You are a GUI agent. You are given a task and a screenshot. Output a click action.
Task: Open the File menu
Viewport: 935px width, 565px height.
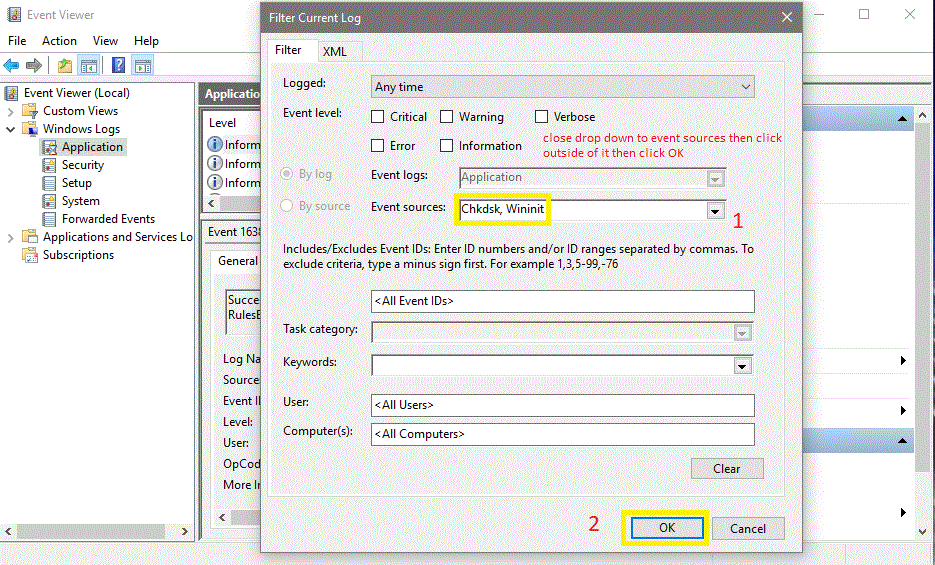coord(17,41)
